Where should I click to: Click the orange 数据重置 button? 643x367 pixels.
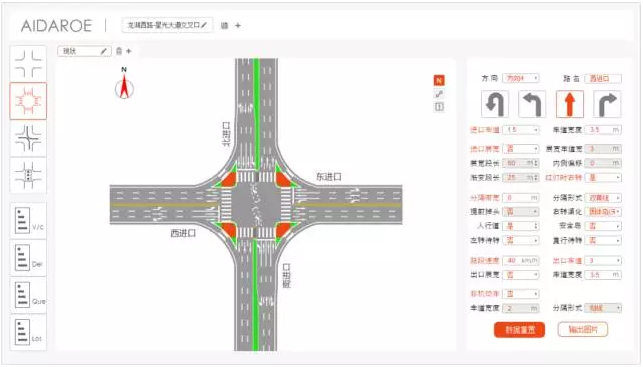pyautogui.click(x=520, y=330)
